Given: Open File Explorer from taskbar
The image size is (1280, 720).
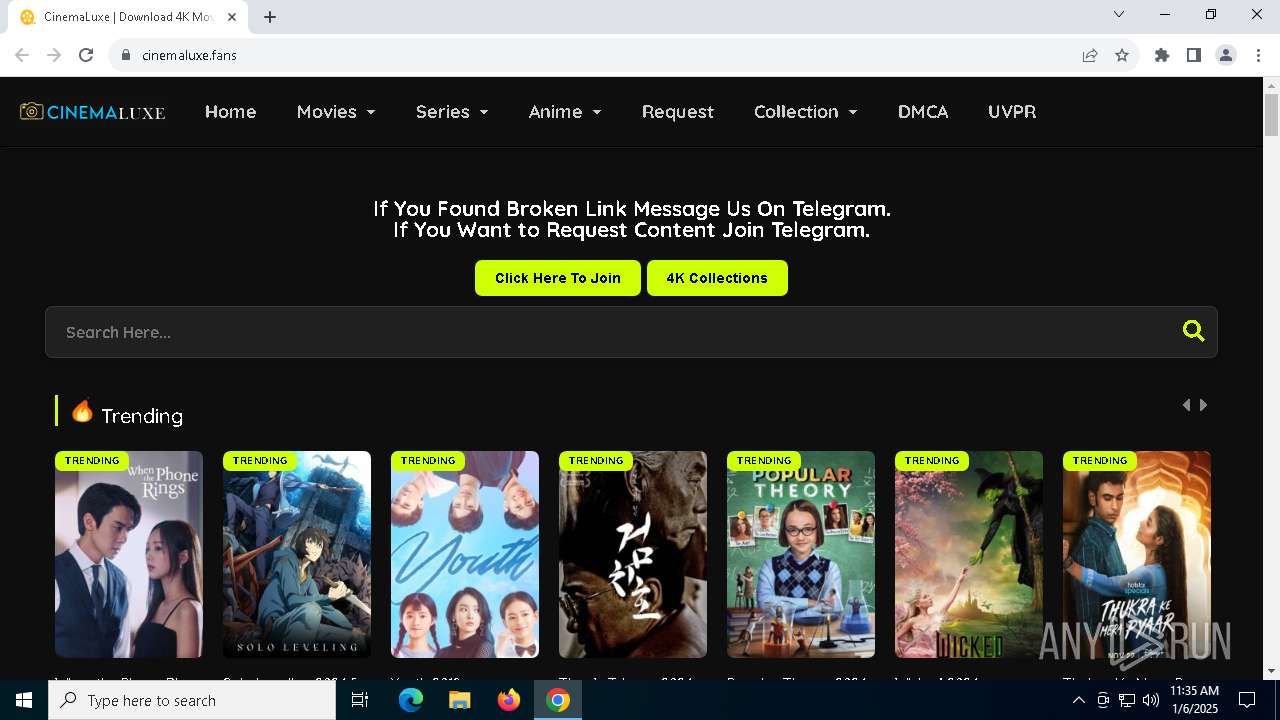Looking at the screenshot, I should click(459, 700).
